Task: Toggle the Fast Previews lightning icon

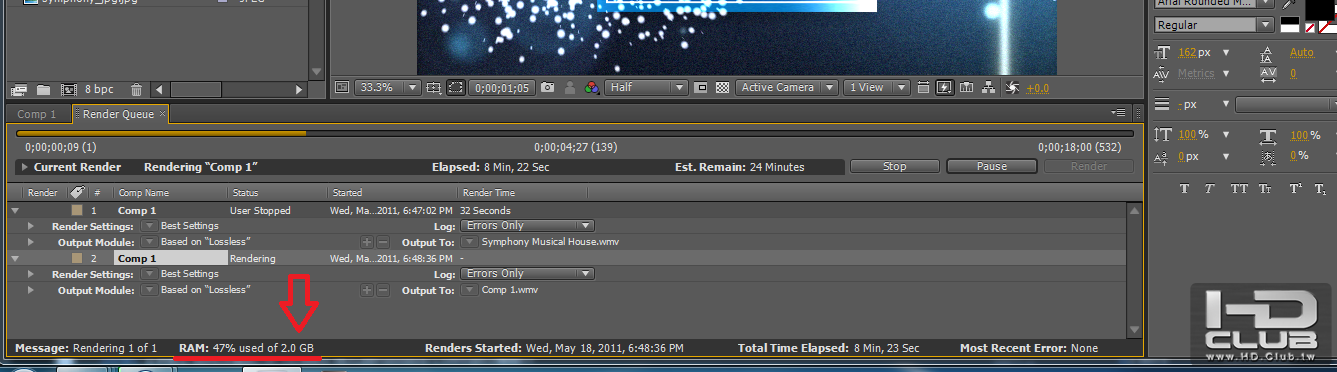Action: click(945, 88)
